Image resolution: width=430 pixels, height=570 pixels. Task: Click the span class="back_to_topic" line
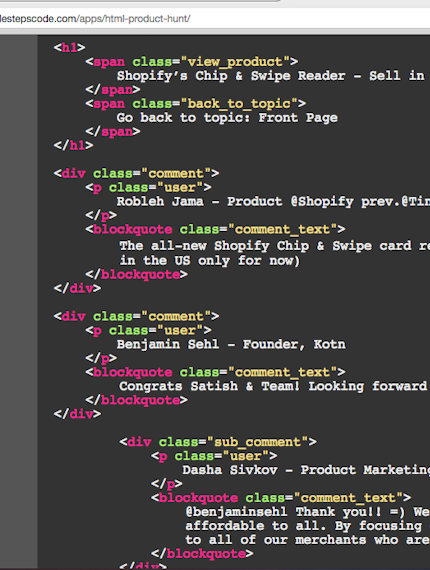(196, 104)
